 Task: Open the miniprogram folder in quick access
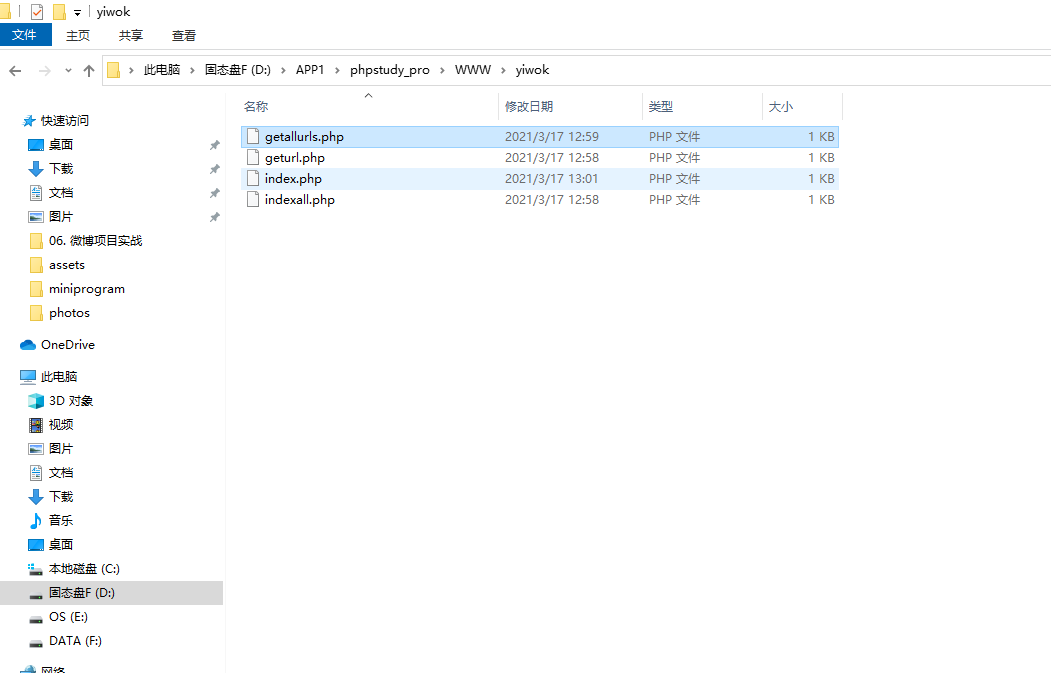coord(86,289)
